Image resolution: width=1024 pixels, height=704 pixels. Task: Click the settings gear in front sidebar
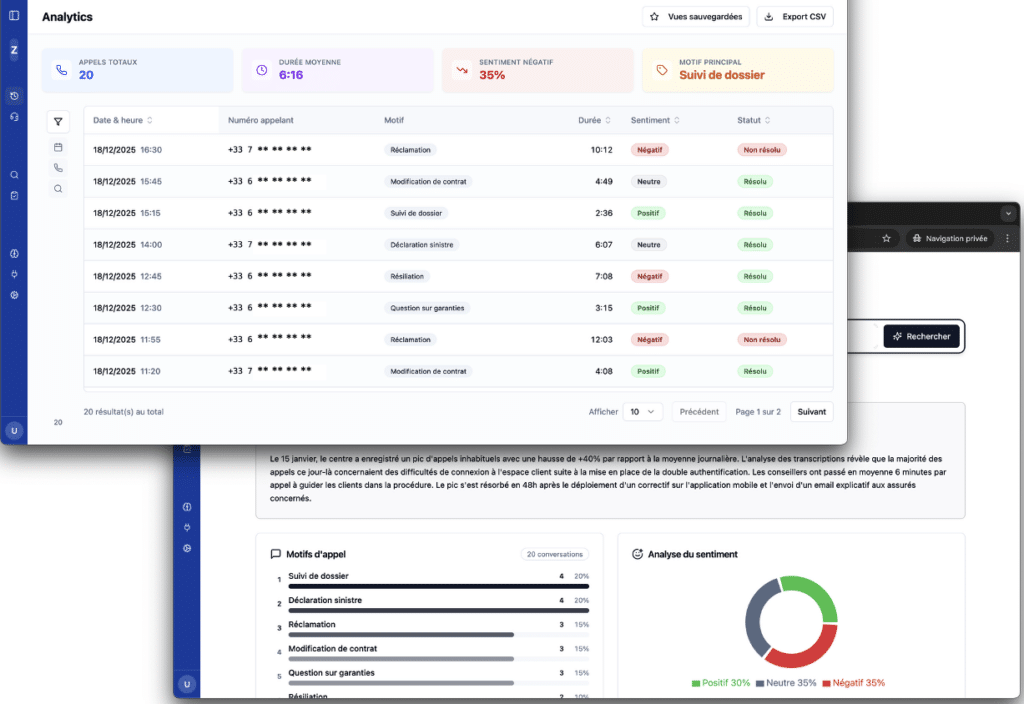pos(14,295)
